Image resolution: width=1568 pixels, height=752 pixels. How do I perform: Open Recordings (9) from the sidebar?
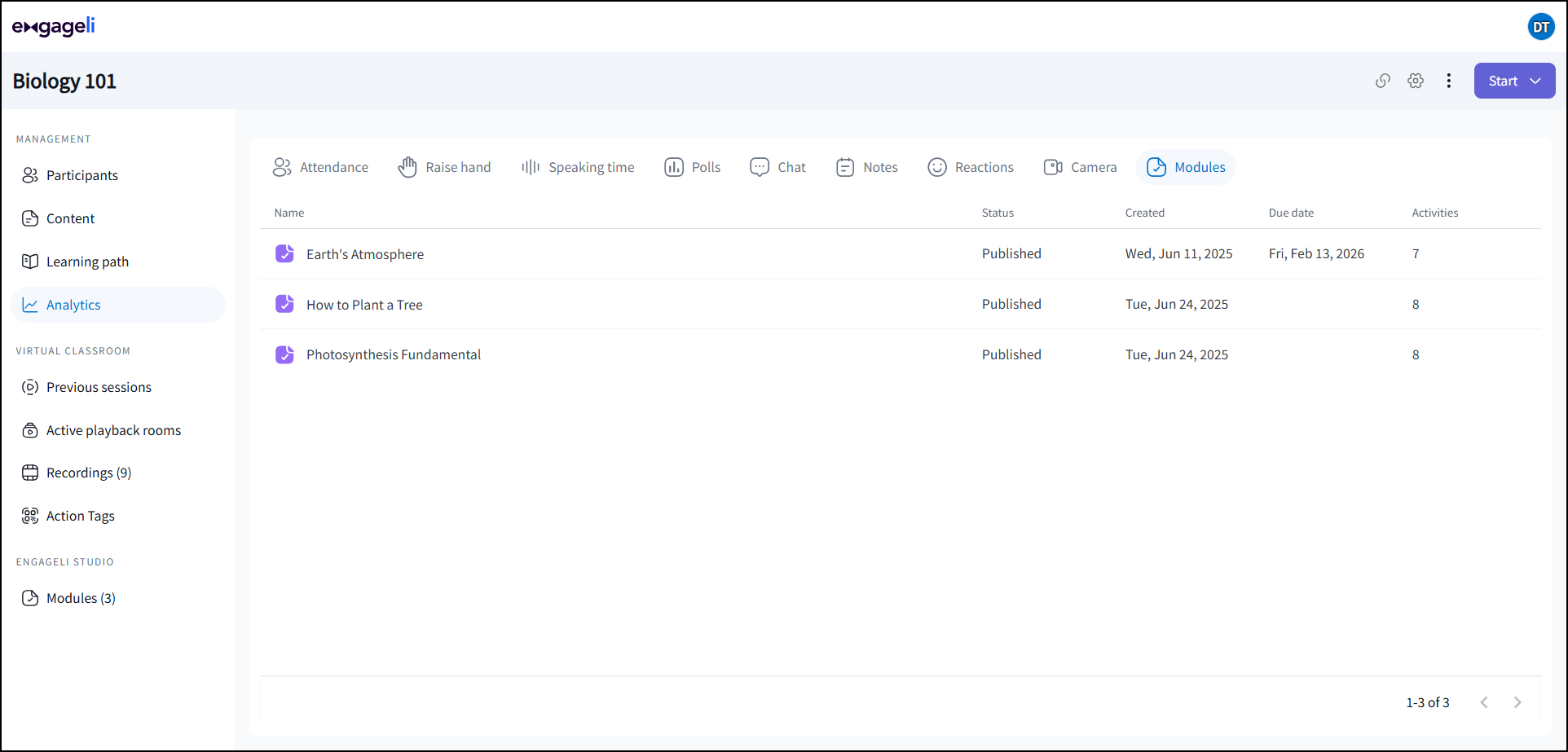pos(88,473)
